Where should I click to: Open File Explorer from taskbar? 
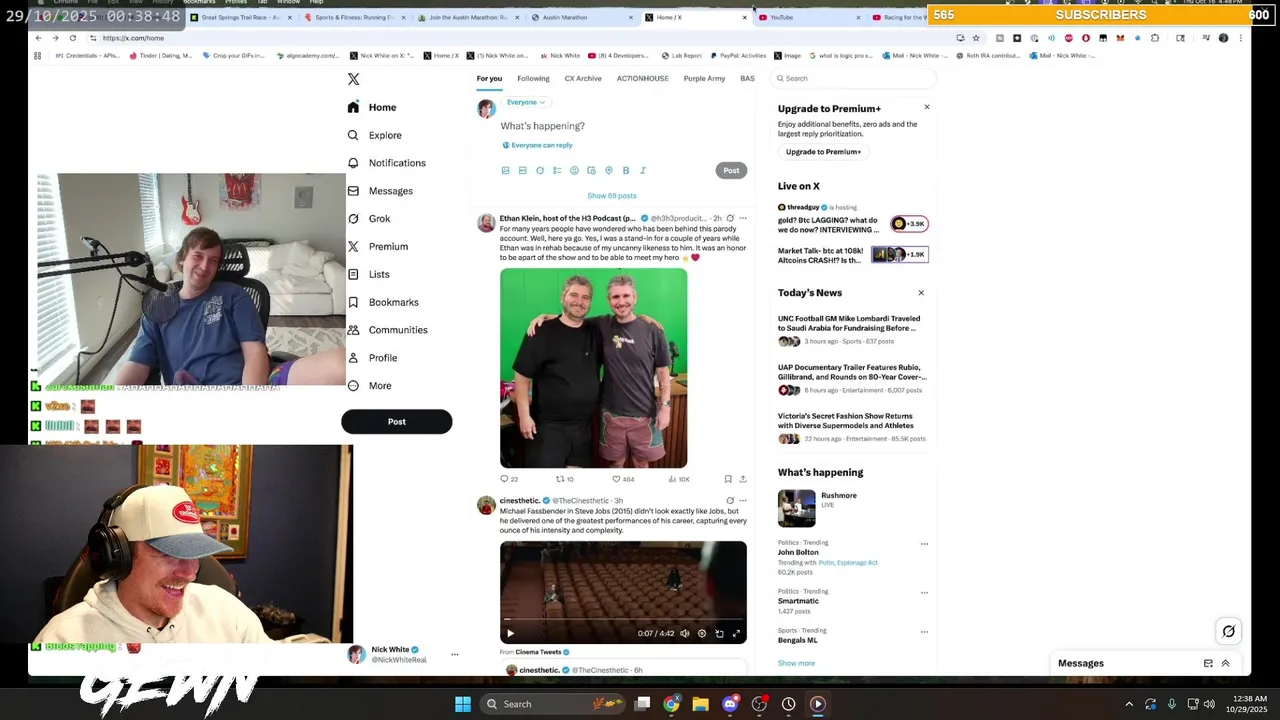click(701, 704)
